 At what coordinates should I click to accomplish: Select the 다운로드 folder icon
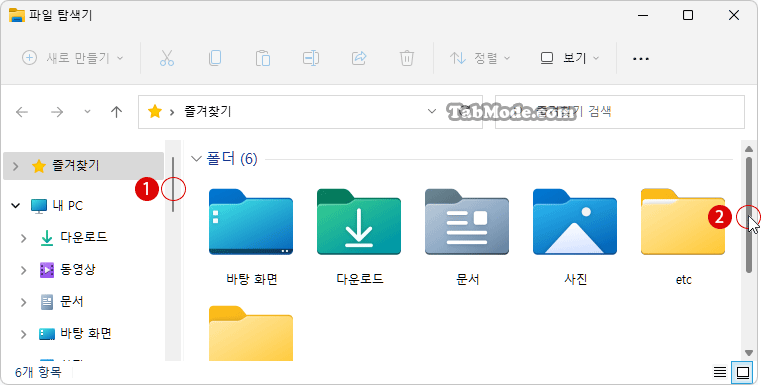(x=359, y=222)
